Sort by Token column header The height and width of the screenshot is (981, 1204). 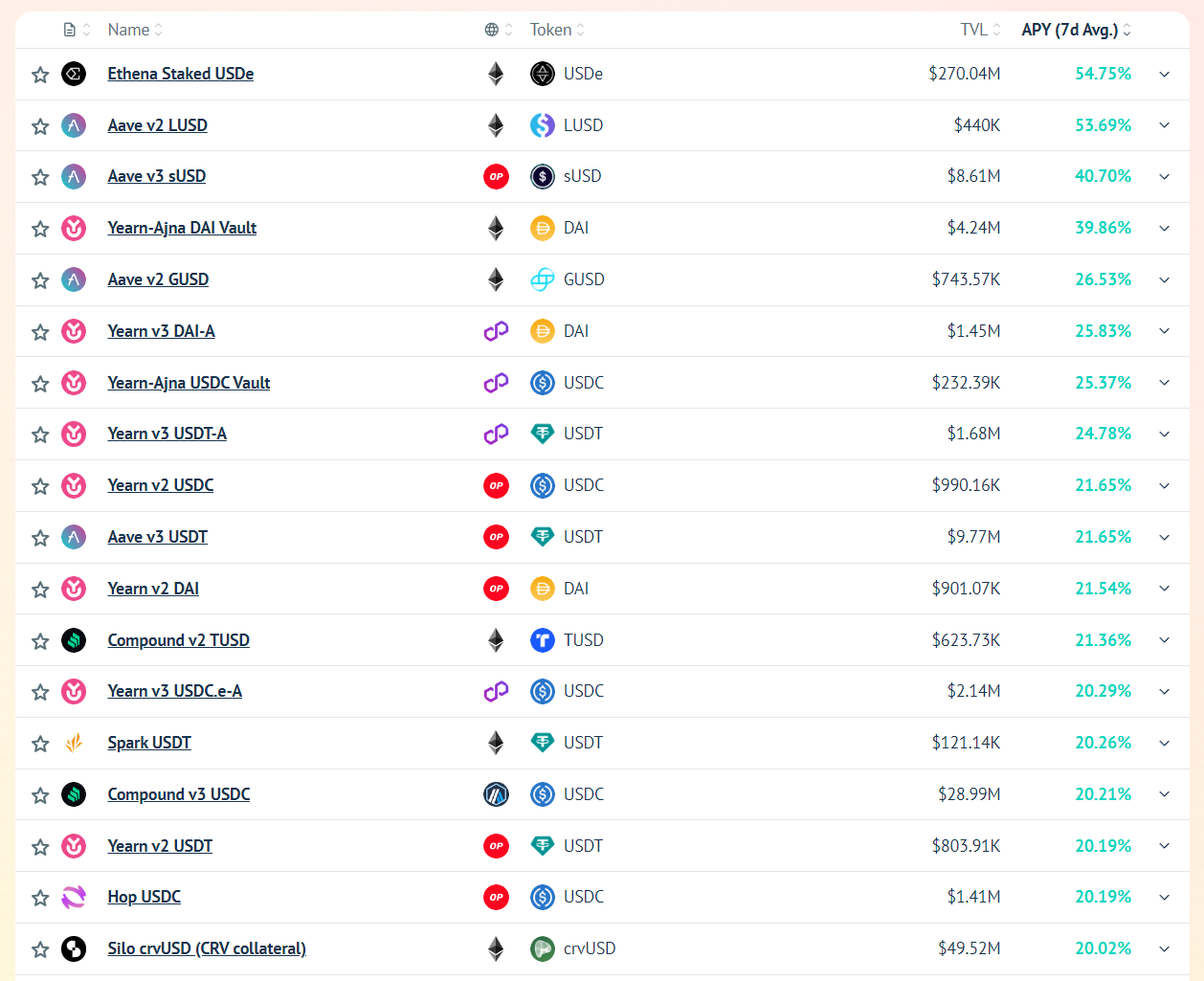[x=557, y=30]
